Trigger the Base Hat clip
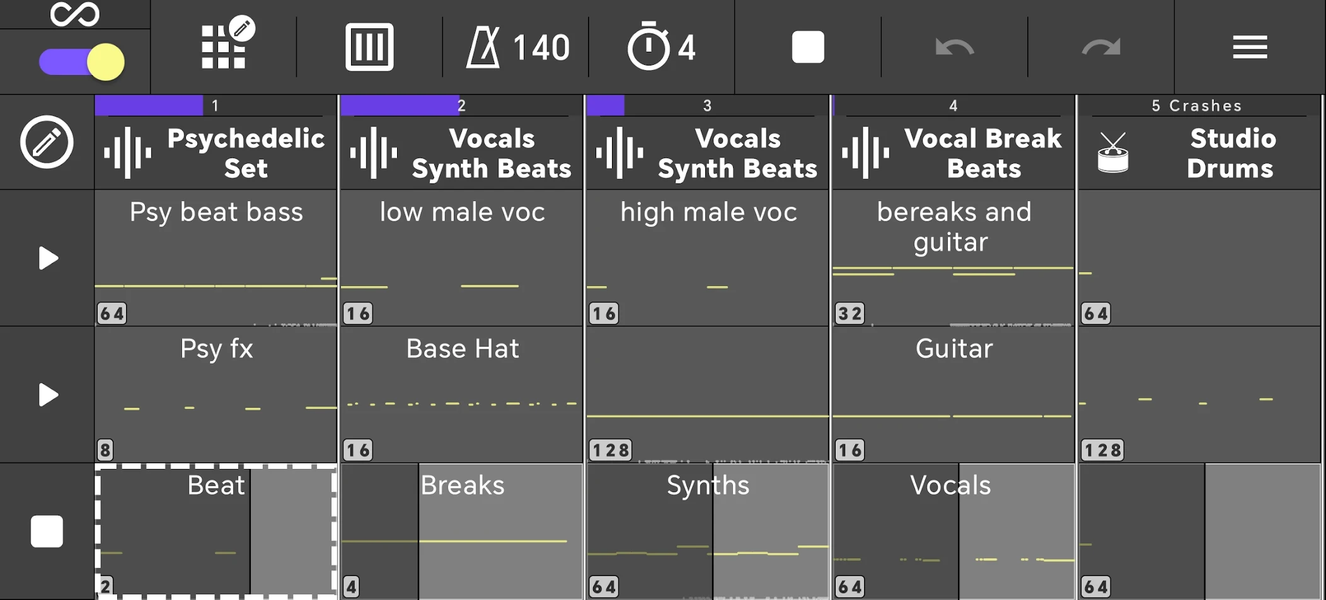 pos(461,393)
